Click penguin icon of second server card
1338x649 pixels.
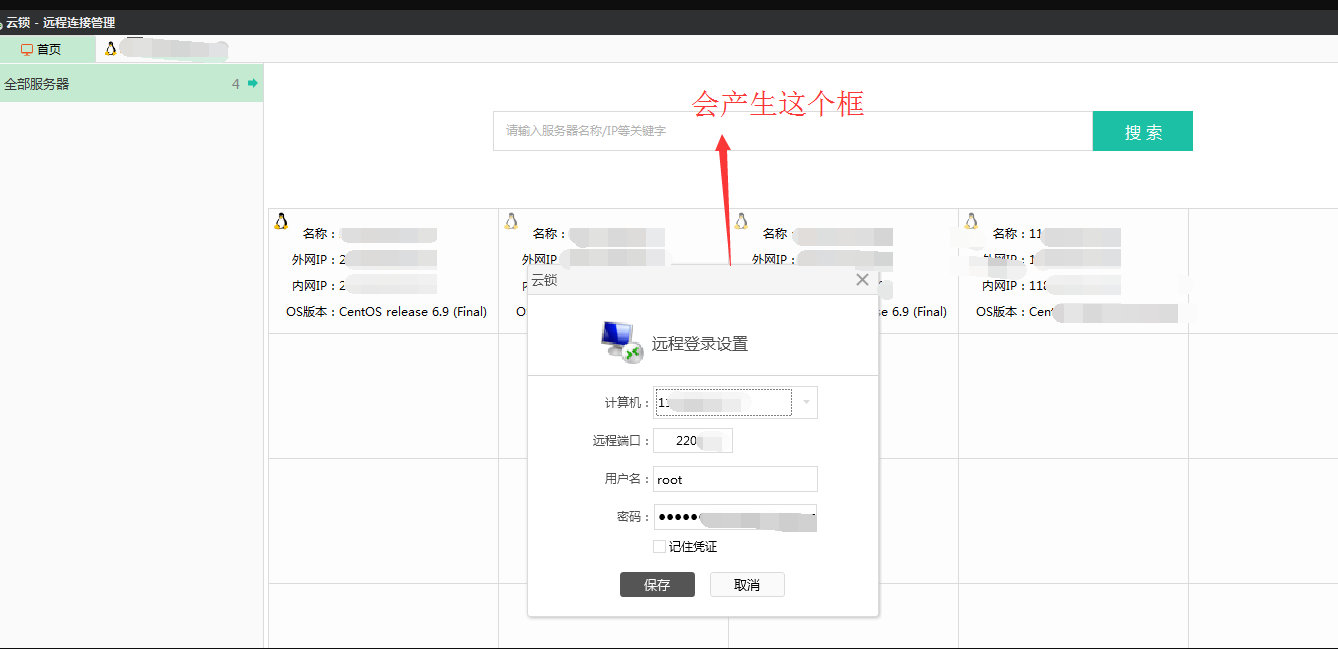511,221
